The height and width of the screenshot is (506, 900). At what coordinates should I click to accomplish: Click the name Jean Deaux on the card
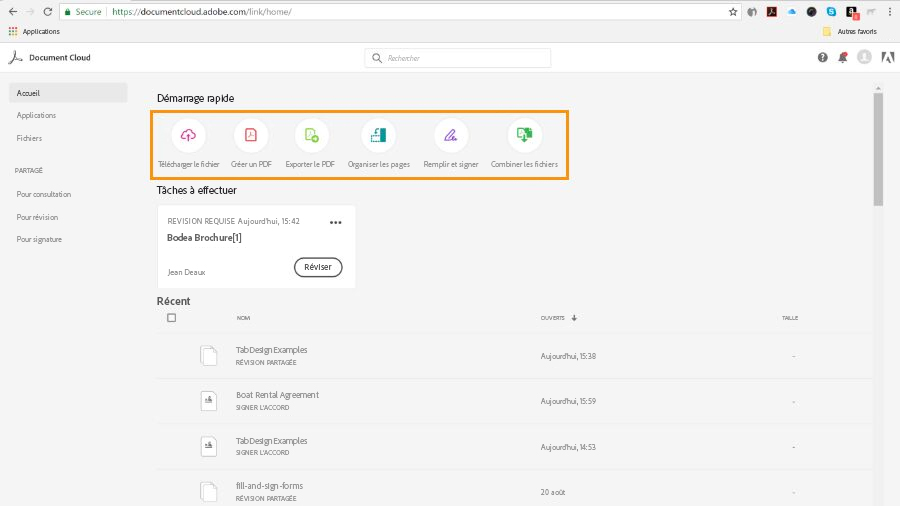pyautogui.click(x=187, y=273)
